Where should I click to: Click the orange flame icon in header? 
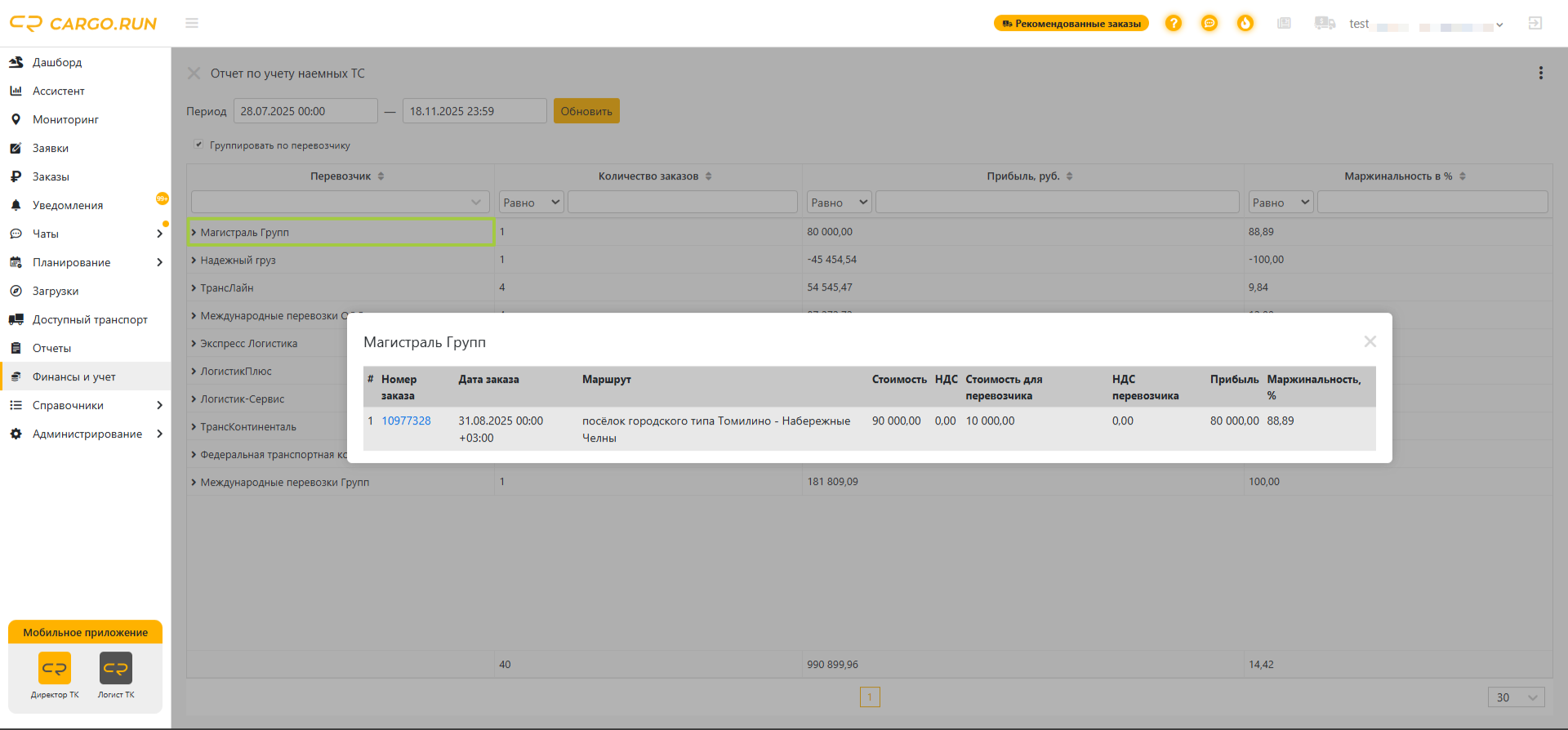click(x=1245, y=24)
